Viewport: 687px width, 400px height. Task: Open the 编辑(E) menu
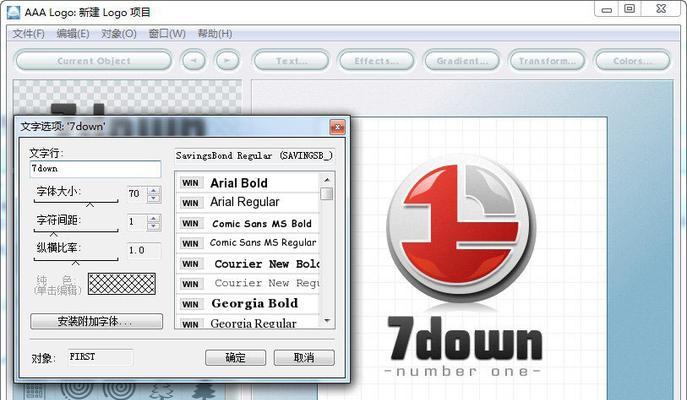click(x=73, y=34)
